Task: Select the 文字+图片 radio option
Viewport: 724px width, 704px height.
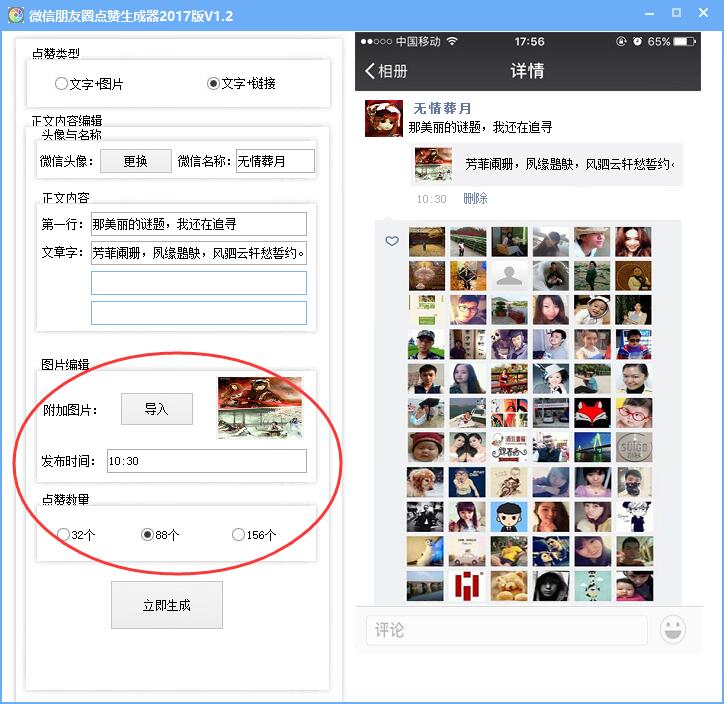Action: (62, 84)
